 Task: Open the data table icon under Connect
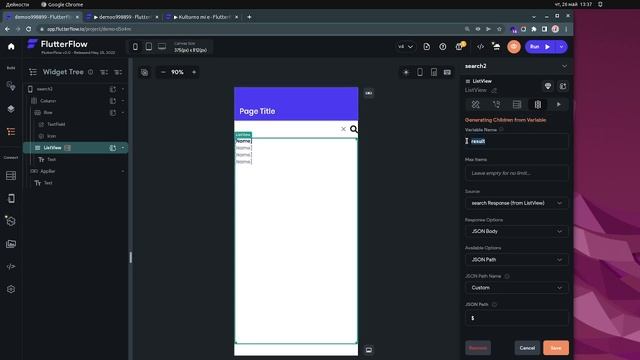coord(11,176)
